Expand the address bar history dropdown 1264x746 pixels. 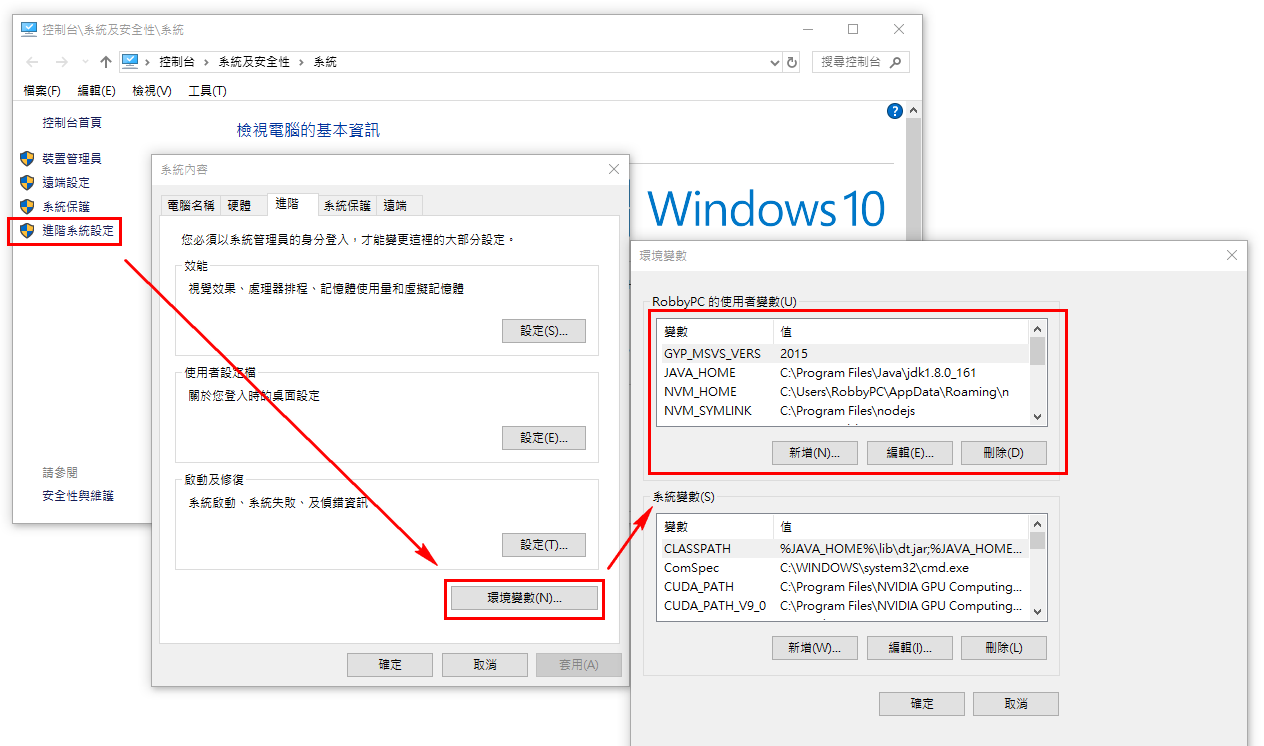click(x=774, y=62)
